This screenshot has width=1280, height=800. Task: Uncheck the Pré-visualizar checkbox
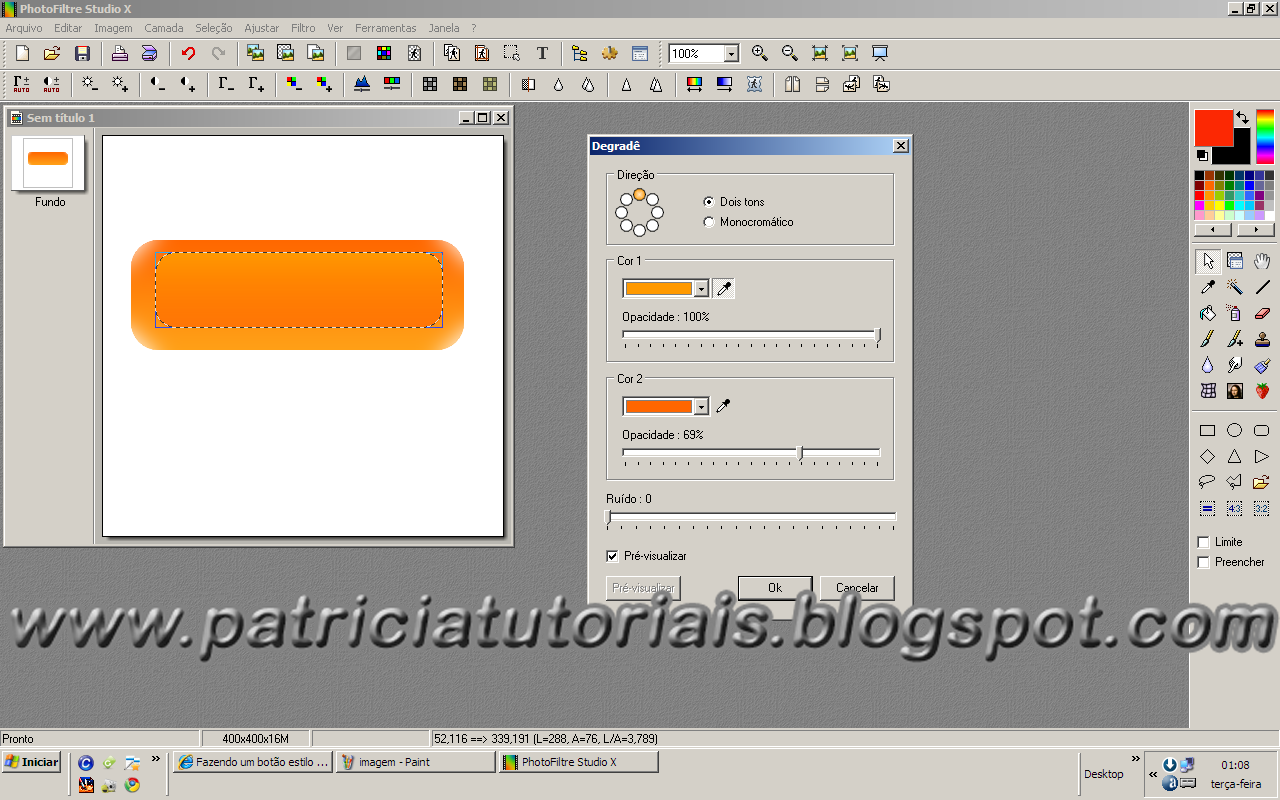click(614, 556)
